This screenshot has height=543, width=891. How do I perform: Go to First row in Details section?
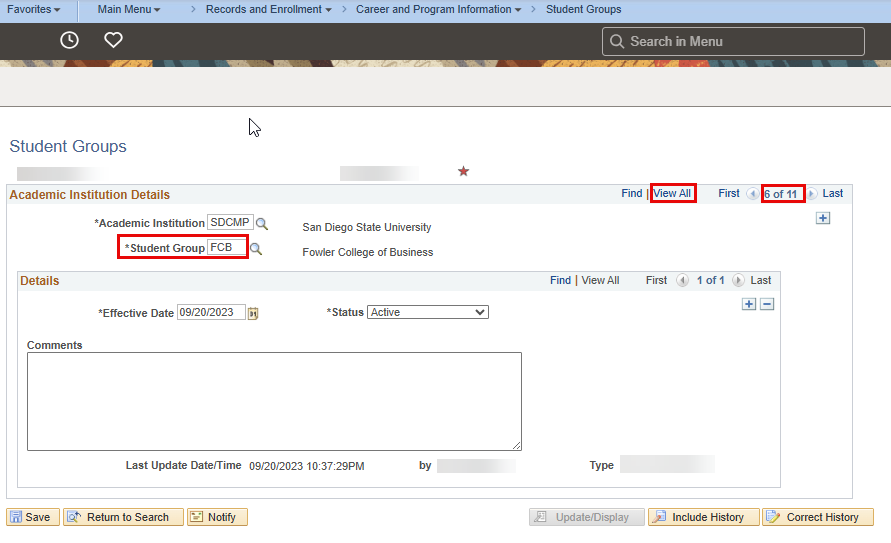(x=656, y=281)
